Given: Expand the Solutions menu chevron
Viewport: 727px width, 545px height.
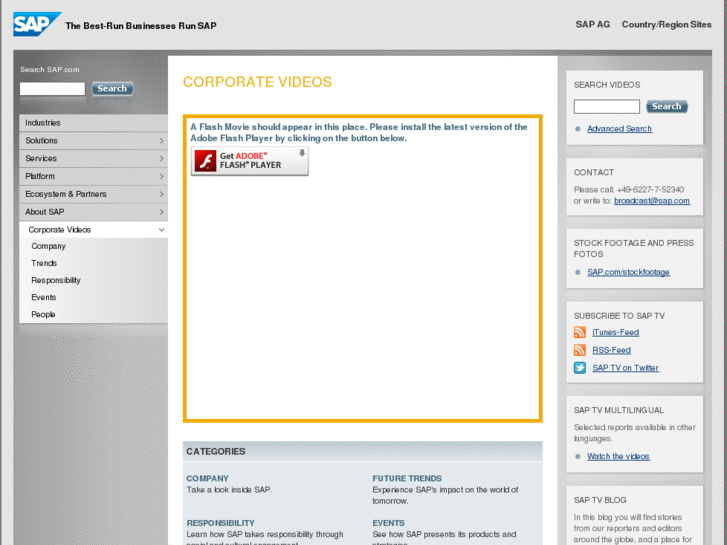Looking at the screenshot, I should point(161,141).
